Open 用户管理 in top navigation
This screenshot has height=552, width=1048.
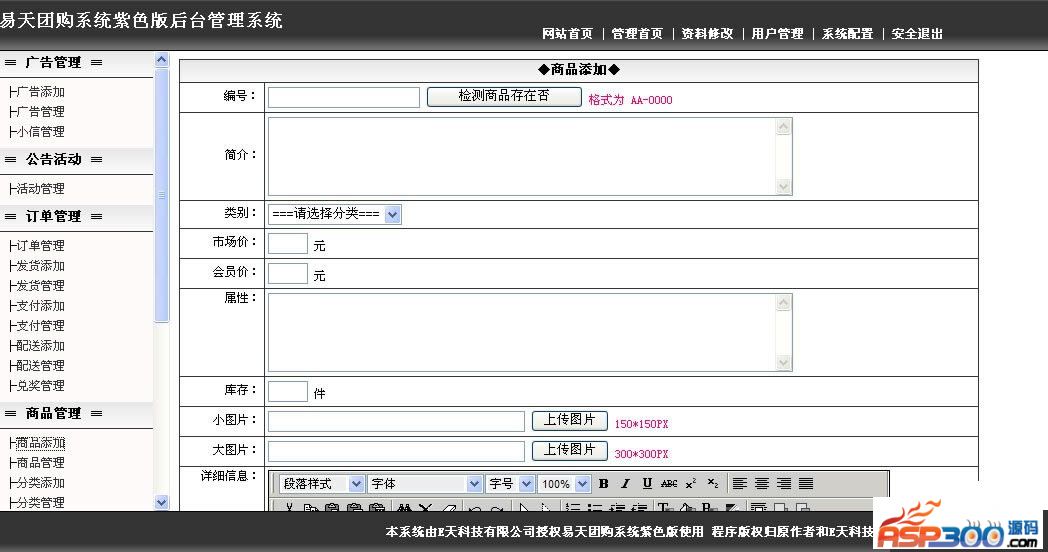click(x=777, y=33)
